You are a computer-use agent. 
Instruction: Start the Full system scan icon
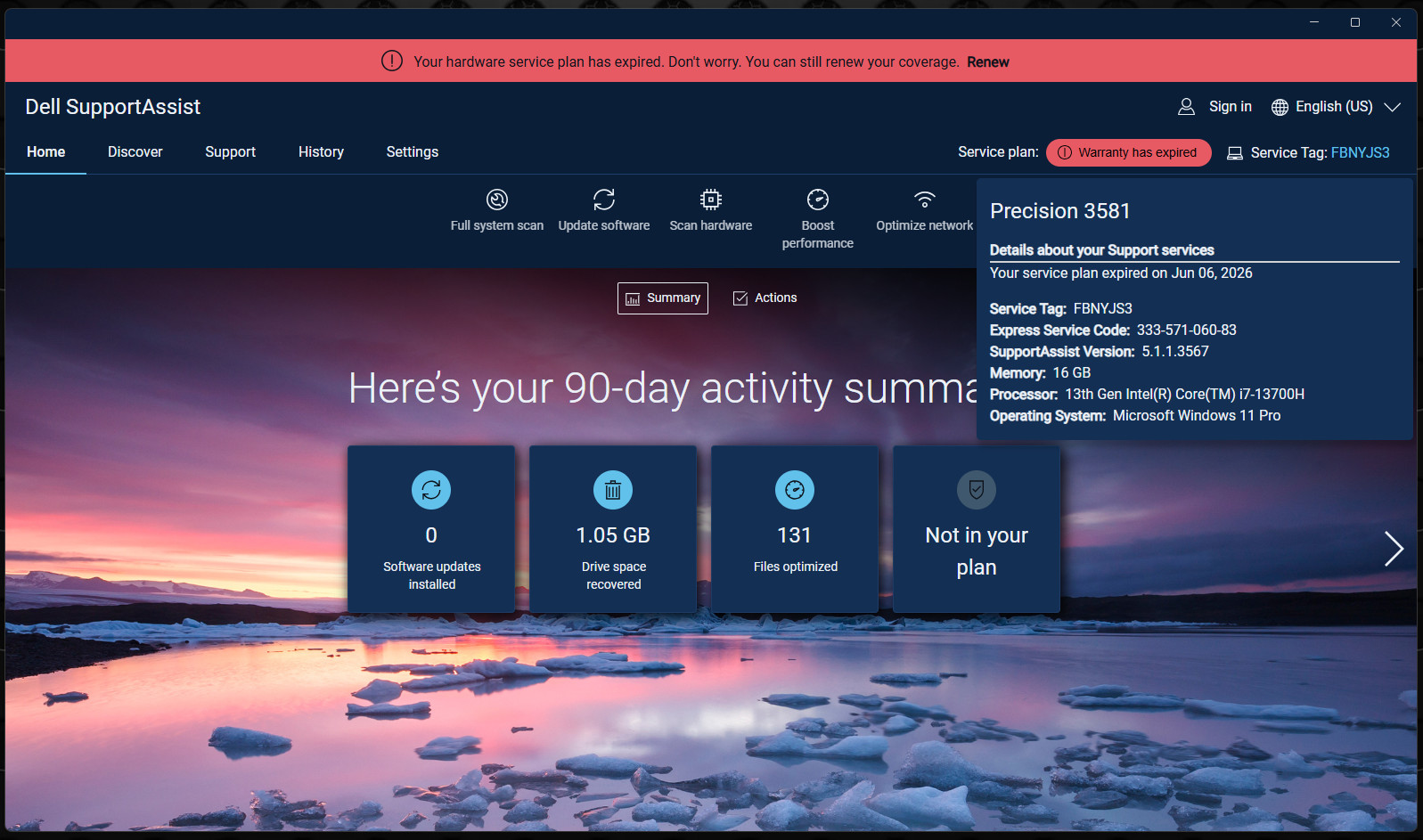coord(497,200)
